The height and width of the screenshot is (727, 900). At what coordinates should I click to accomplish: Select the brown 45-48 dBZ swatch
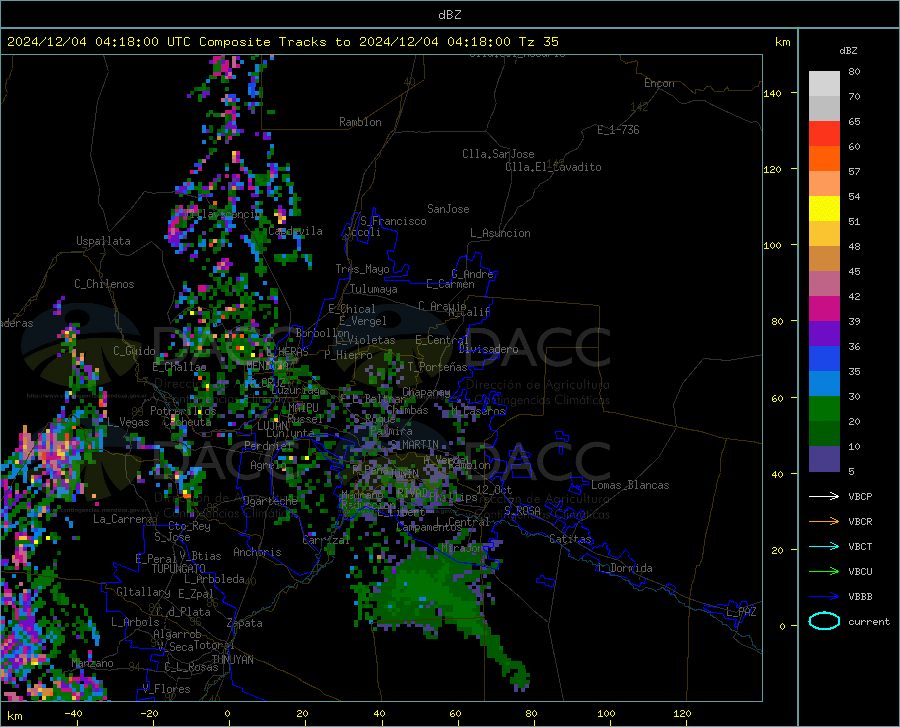(824, 259)
